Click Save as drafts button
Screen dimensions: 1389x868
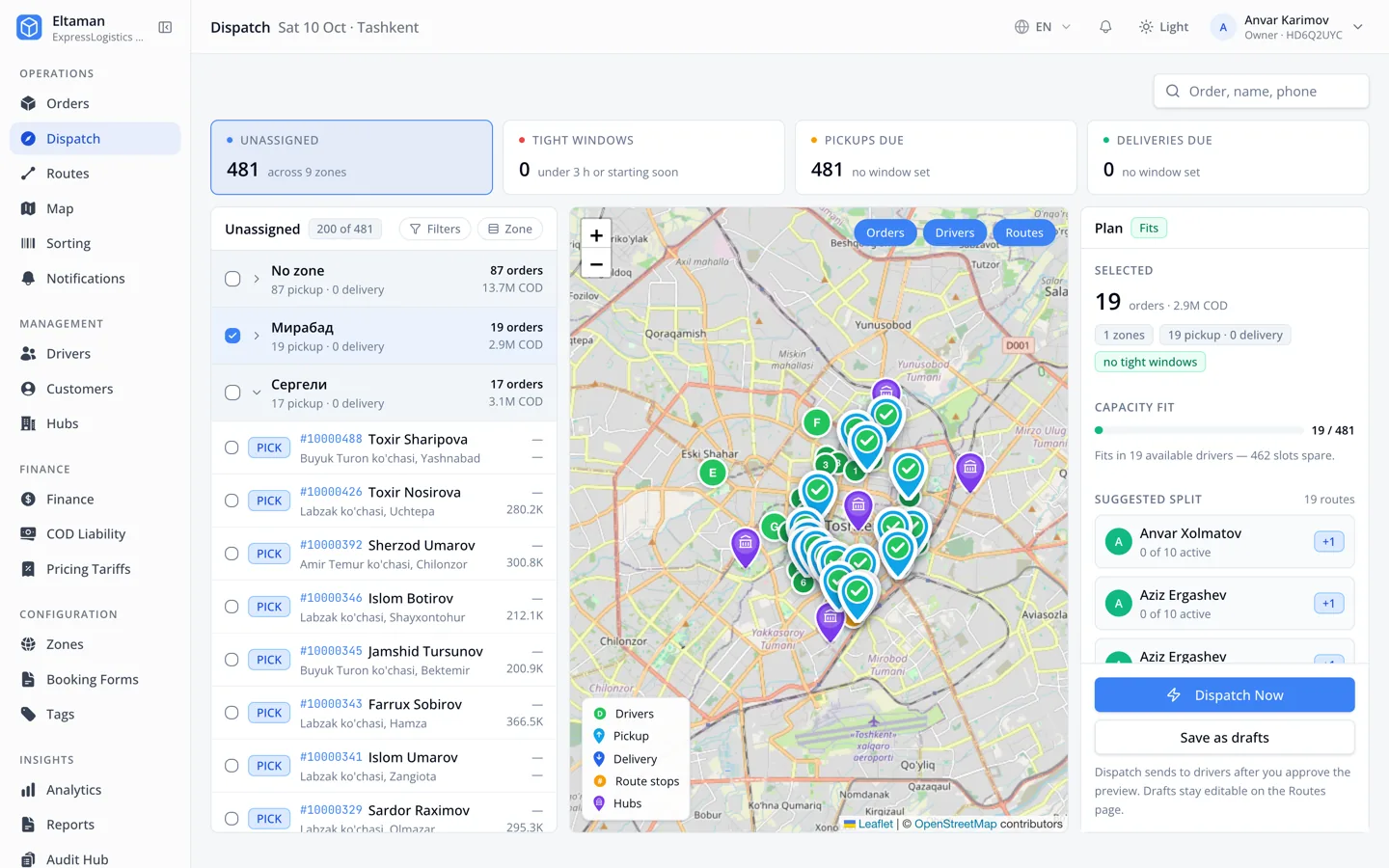(1225, 738)
